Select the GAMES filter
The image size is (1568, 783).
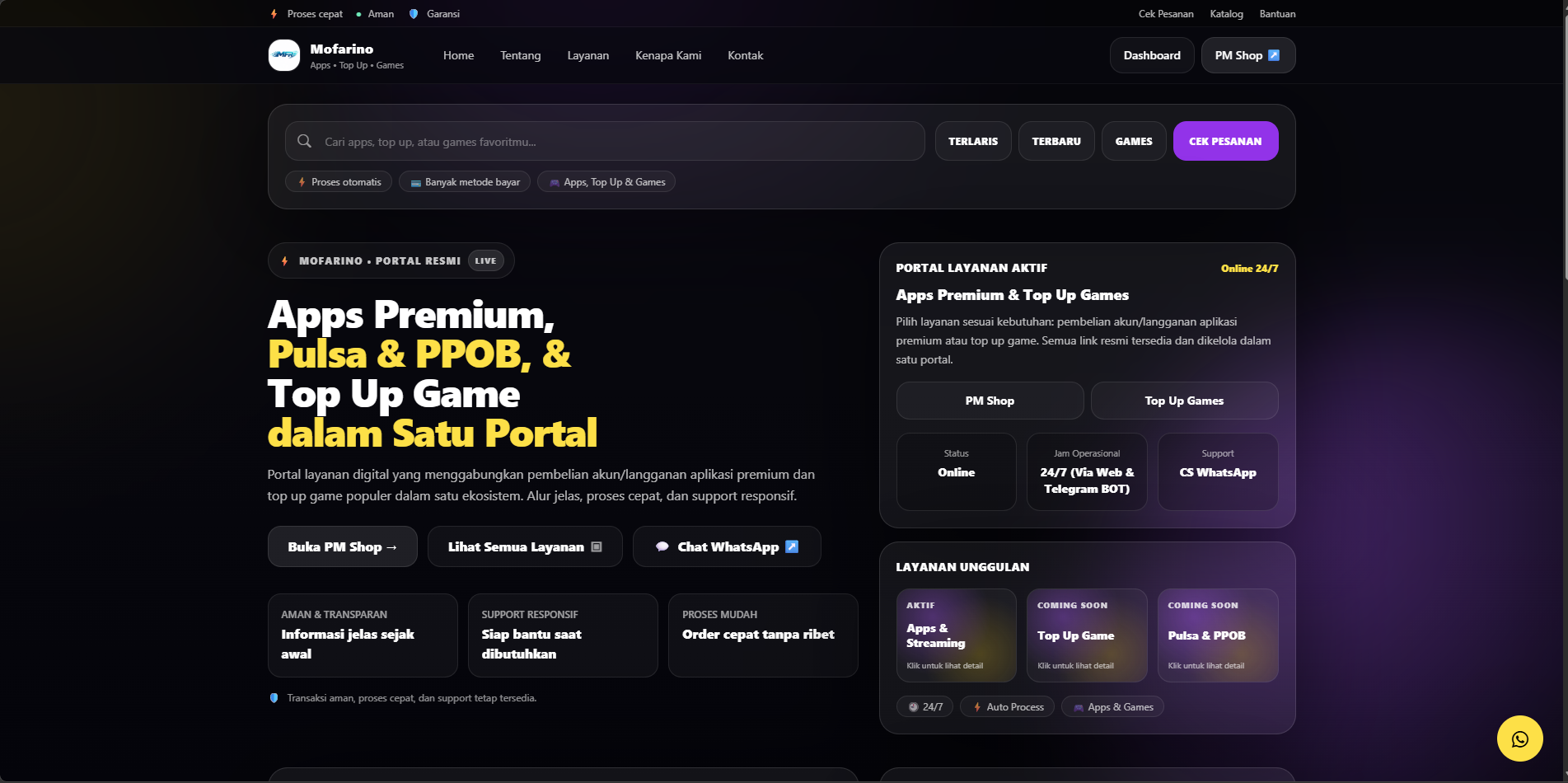1133,141
